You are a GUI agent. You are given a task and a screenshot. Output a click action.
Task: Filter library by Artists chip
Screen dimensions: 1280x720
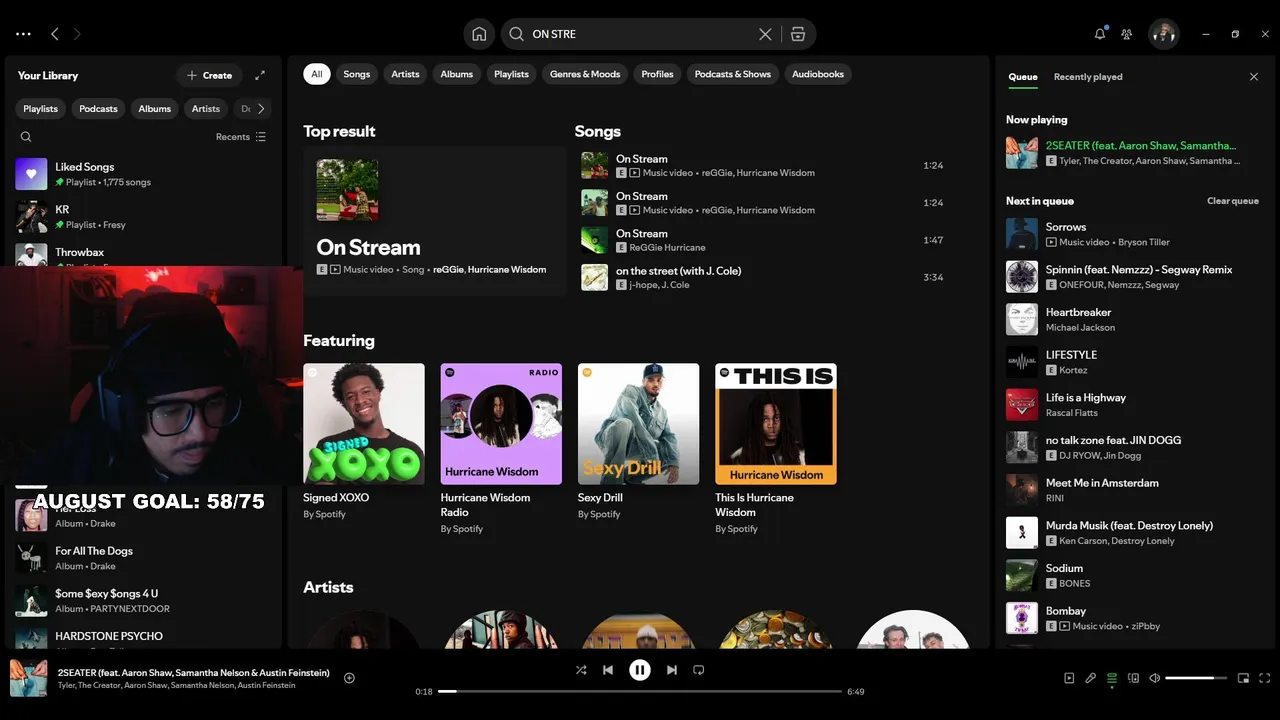(x=206, y=109)
